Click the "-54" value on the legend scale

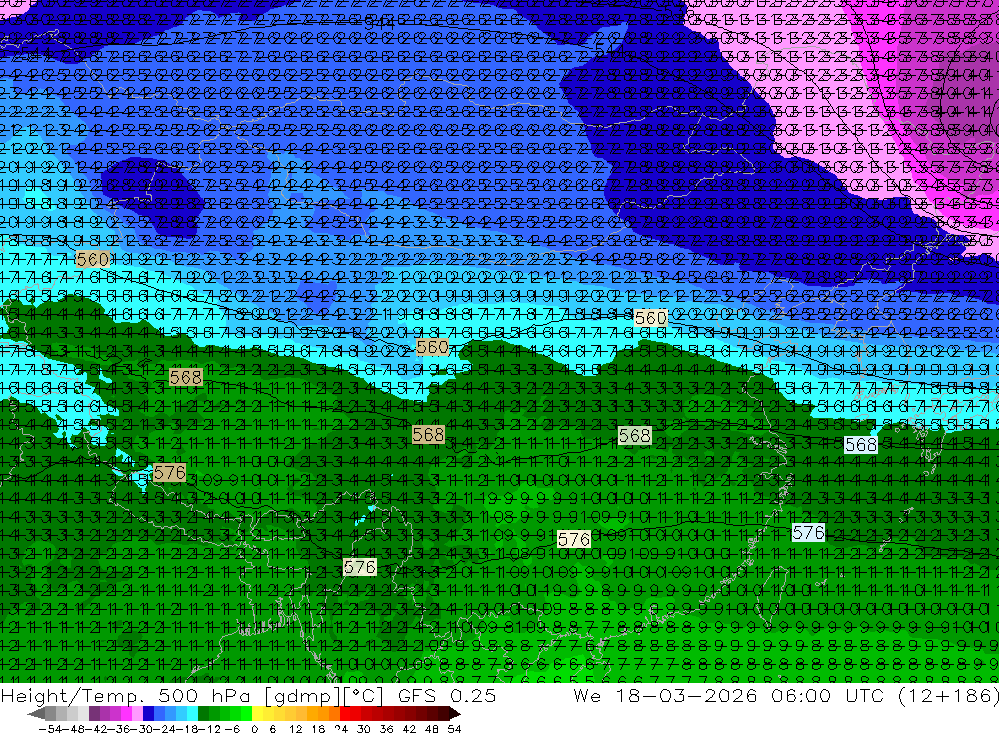pyautogui.click(x=50, y=729)
